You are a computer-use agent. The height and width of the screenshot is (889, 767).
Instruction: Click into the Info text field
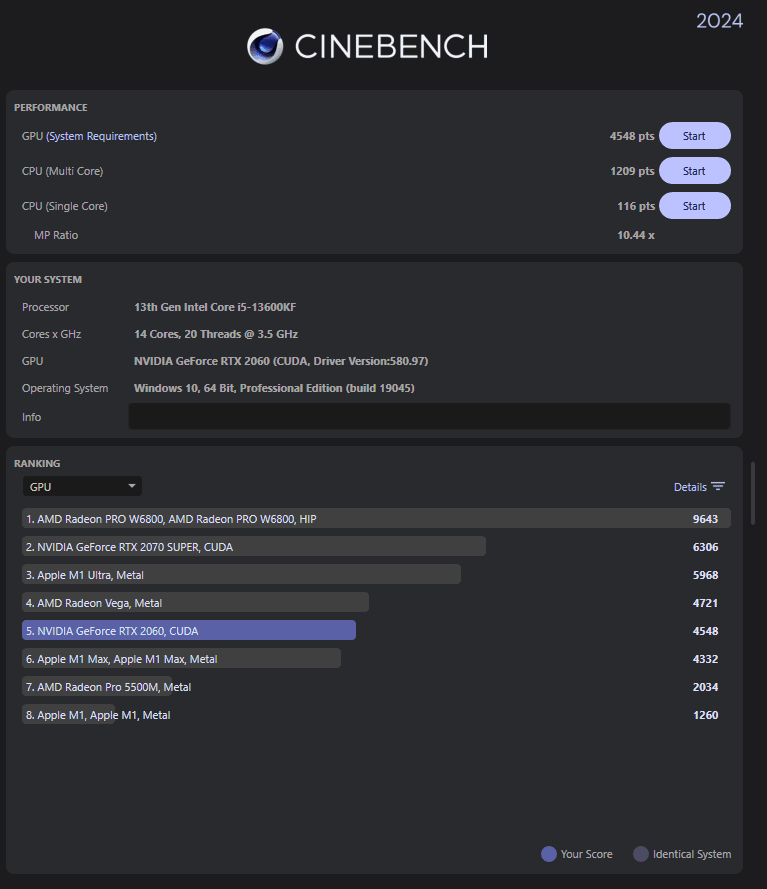(x=429, y=417)
